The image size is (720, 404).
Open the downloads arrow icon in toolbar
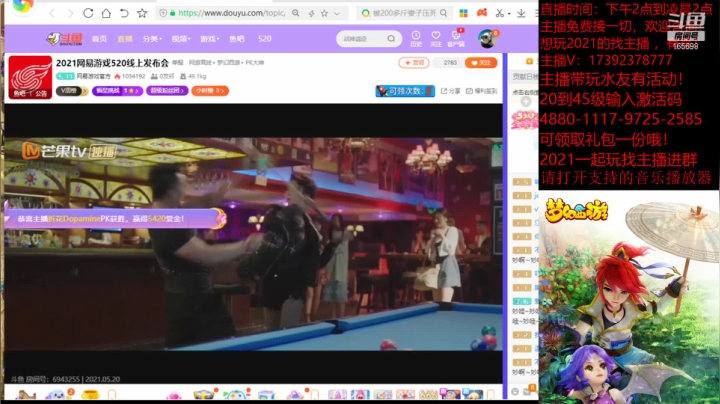[521, 13]
